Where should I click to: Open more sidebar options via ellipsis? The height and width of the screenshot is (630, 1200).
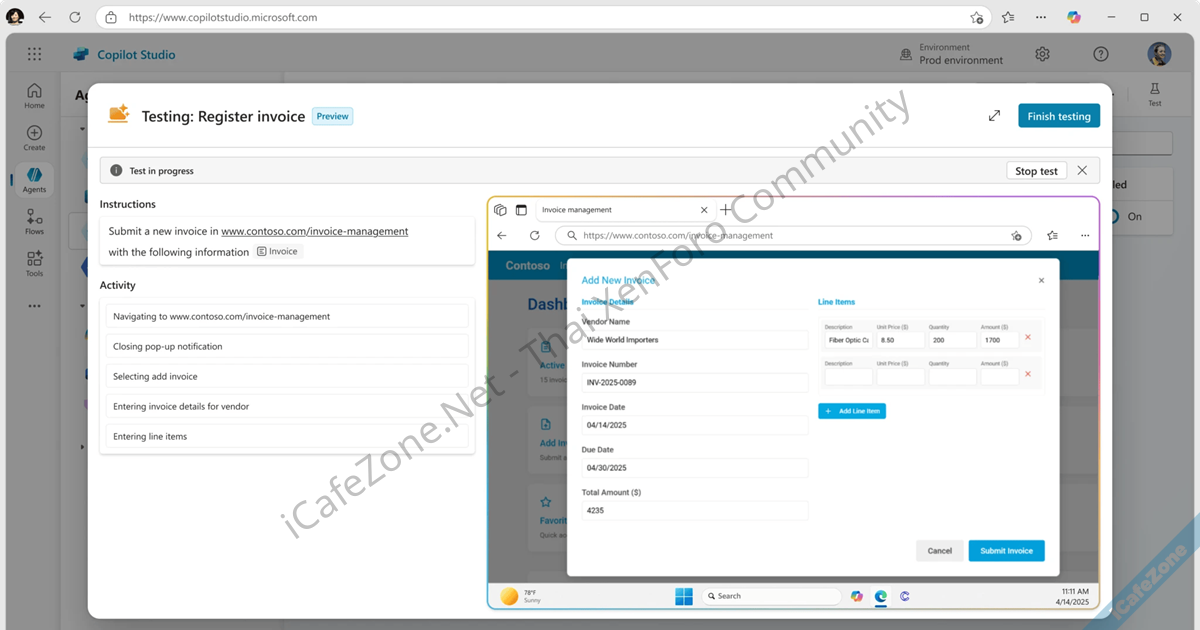pos(33,305)
